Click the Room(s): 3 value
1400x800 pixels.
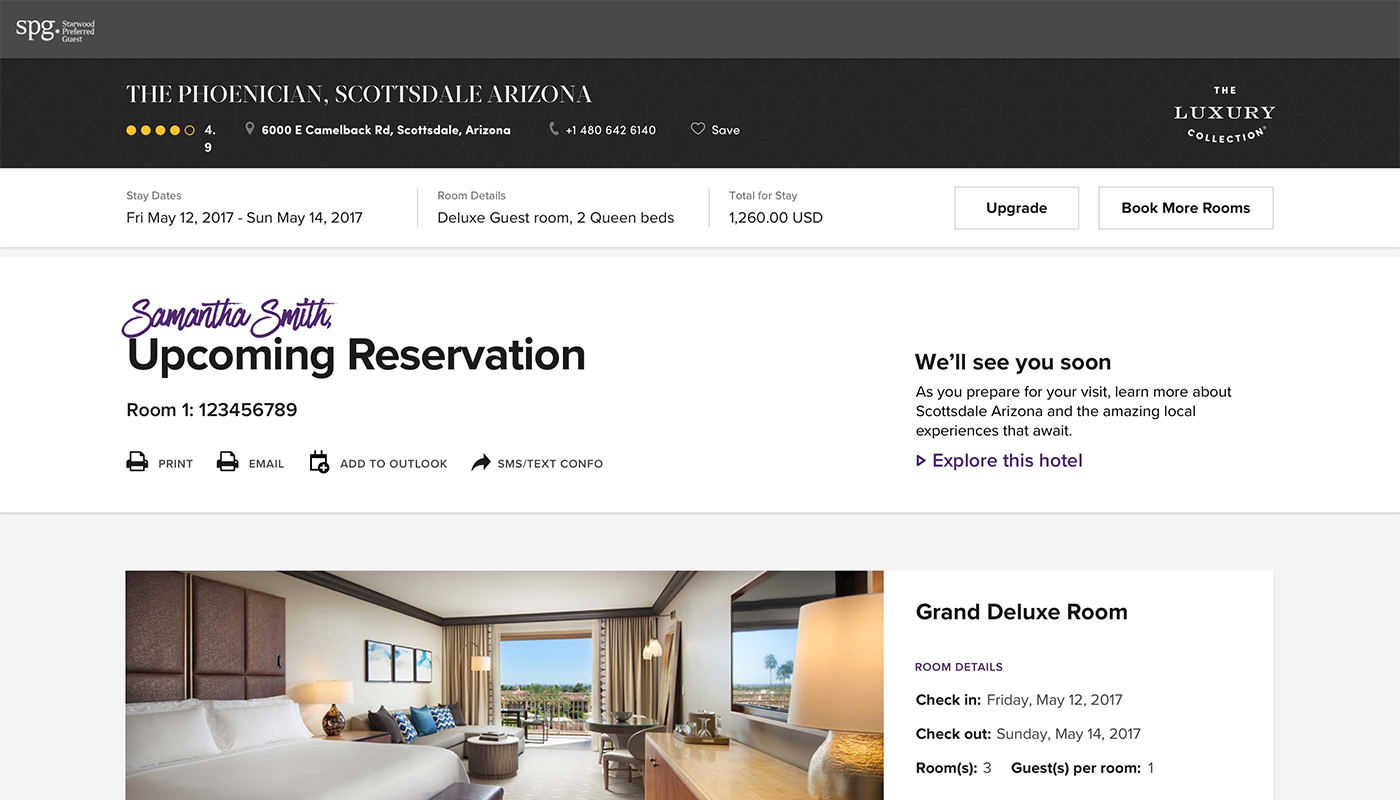[953, 768]
